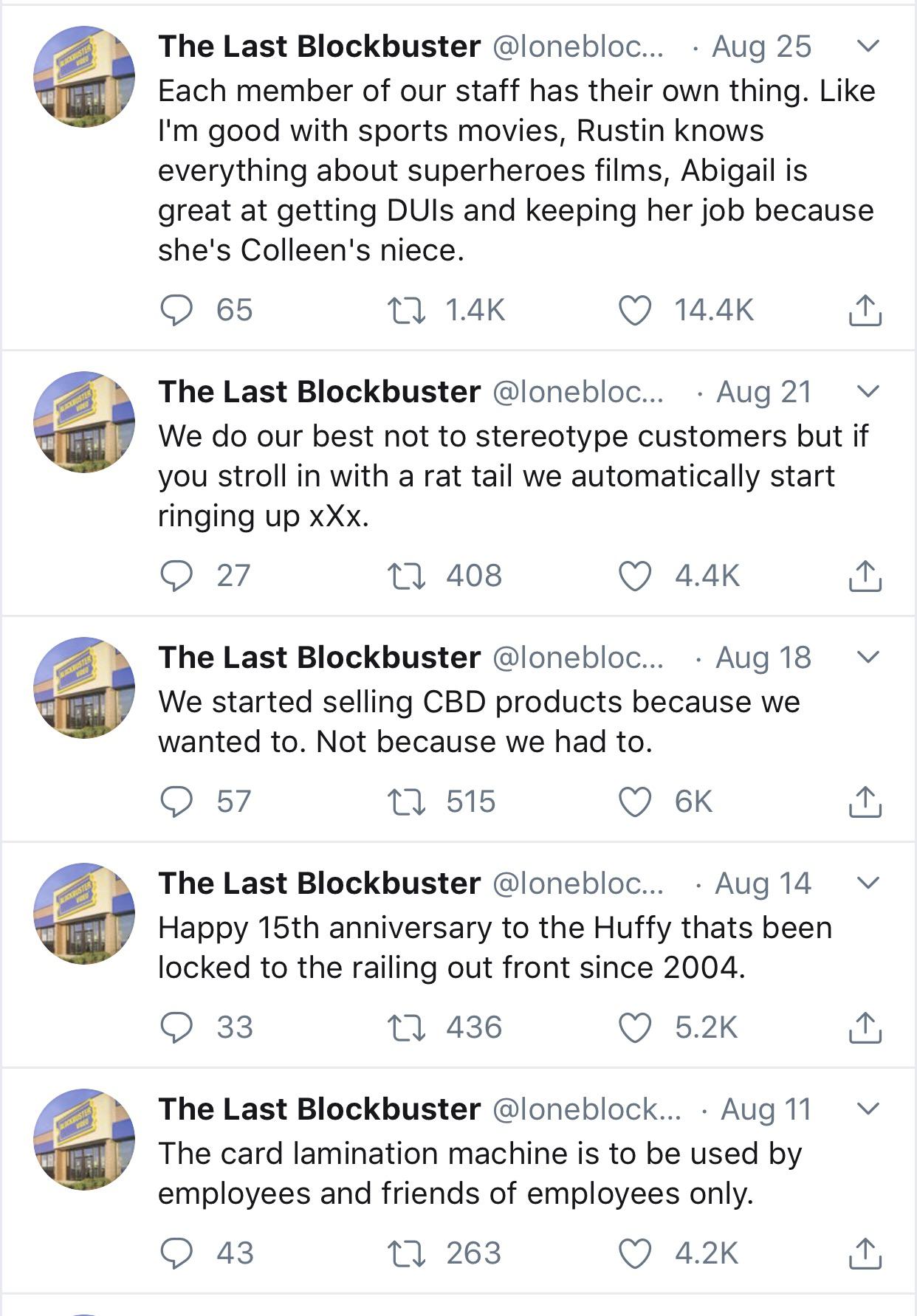The image size is (917, 1316).
Task: Reply to the Aug 25 staff tweet
Action: click(177, 310)
